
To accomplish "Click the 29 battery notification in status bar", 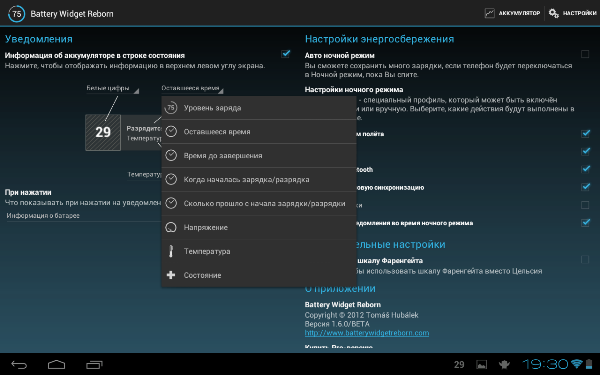I will [x=459, y=365].
